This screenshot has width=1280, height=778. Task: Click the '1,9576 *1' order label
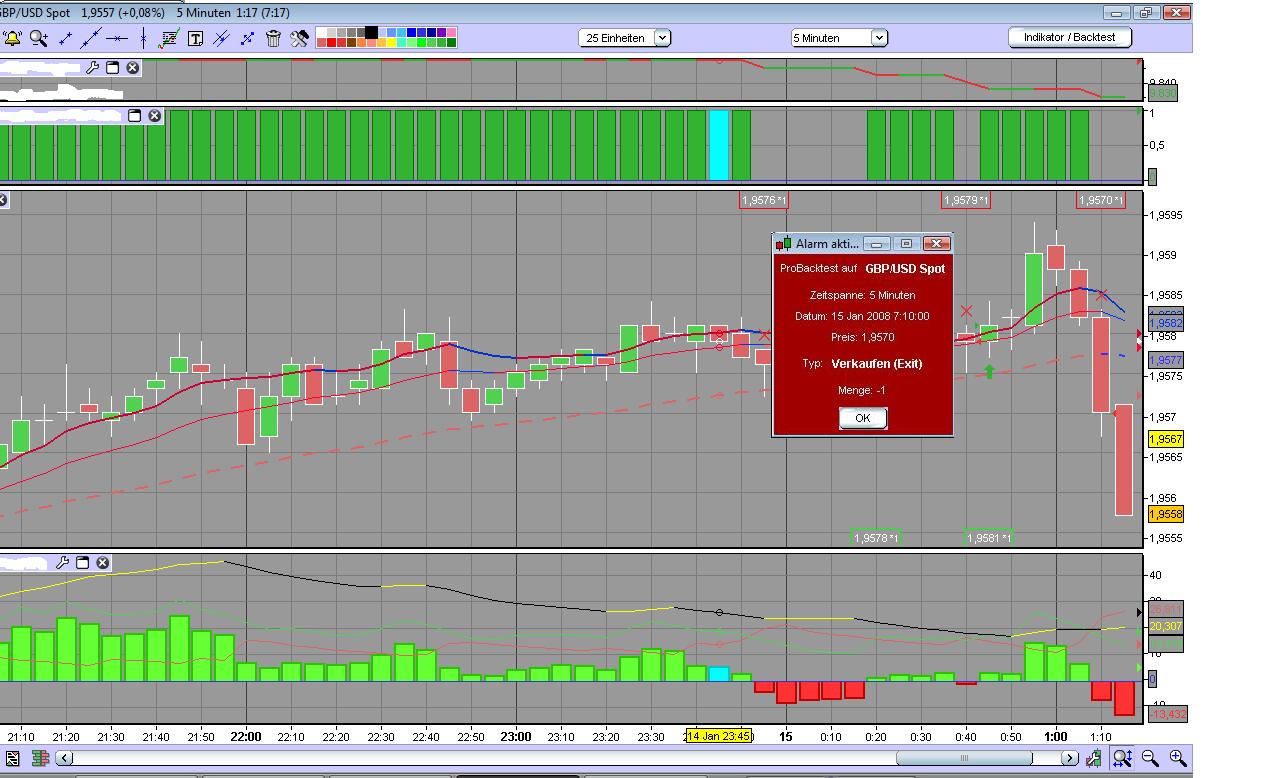764,201
